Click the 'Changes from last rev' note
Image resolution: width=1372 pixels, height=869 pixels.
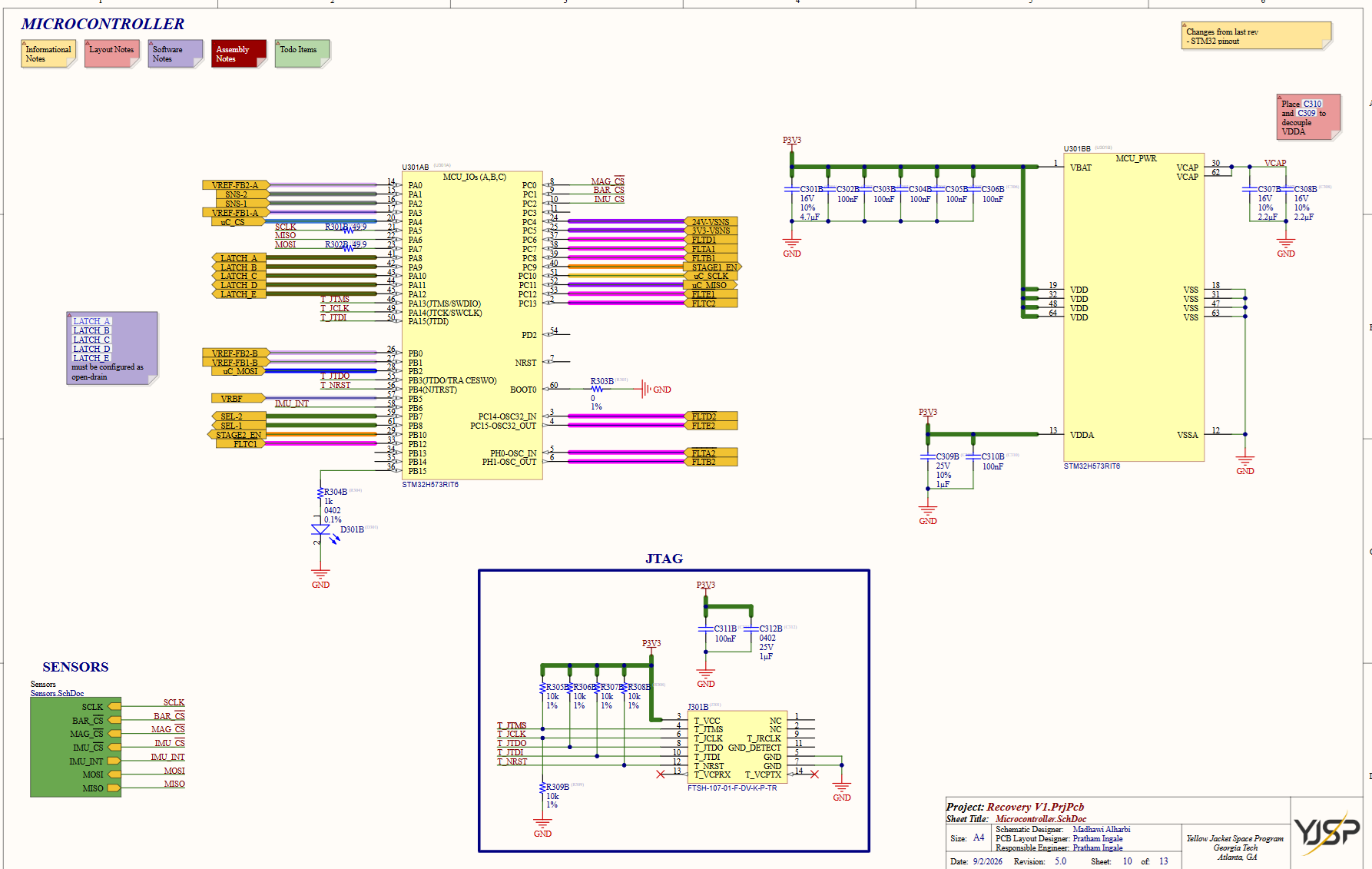pyautogui.click(x=1256, y=35)
